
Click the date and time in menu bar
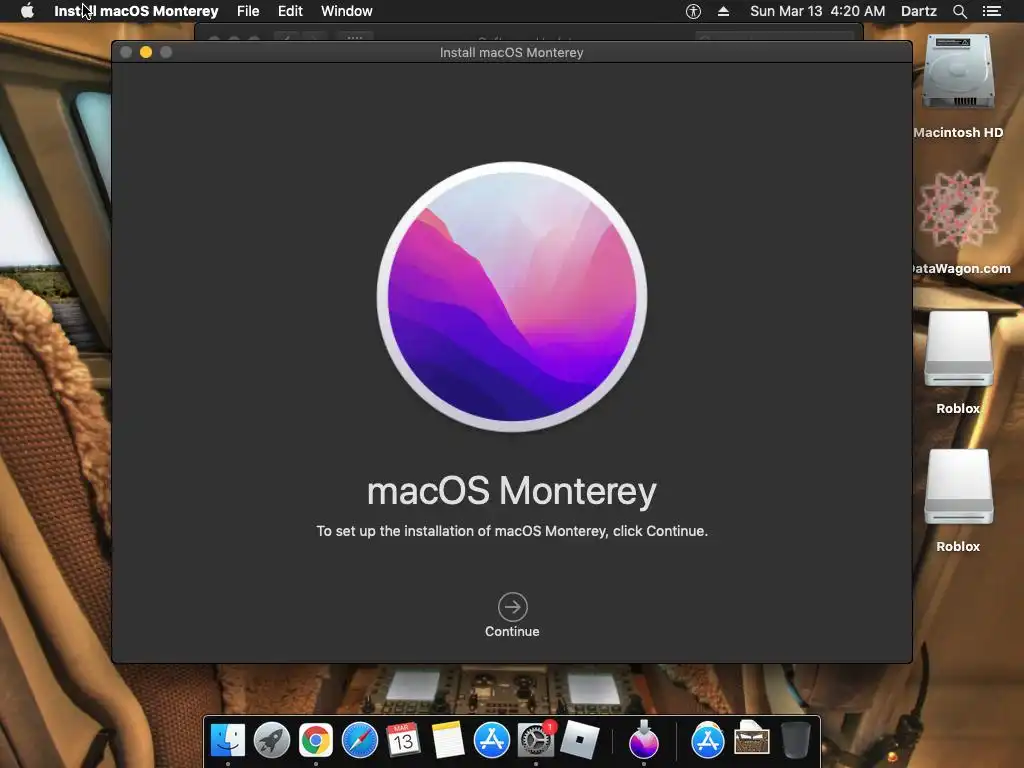818,11
